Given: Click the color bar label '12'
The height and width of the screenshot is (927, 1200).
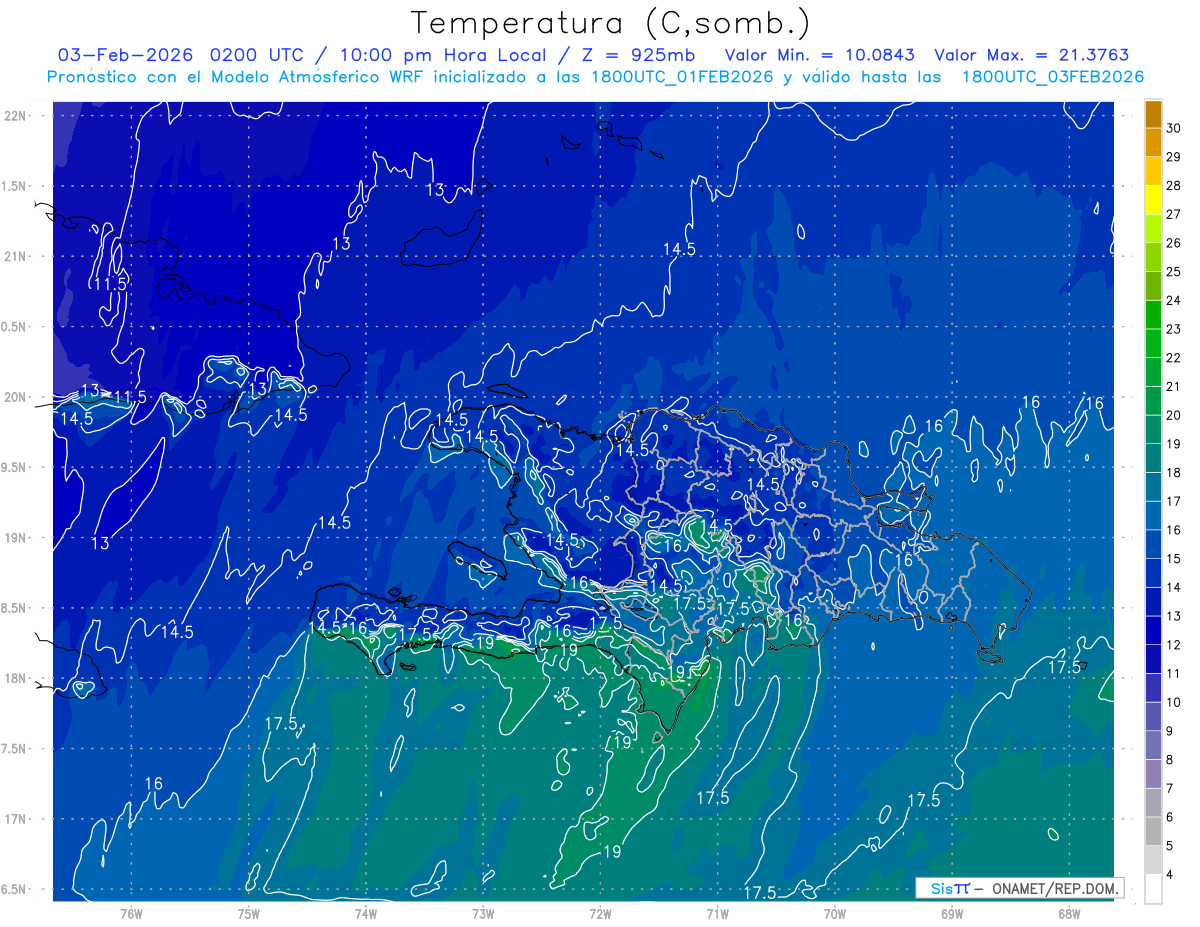Looking at the screenshot, I should (x=1173, y=644).
